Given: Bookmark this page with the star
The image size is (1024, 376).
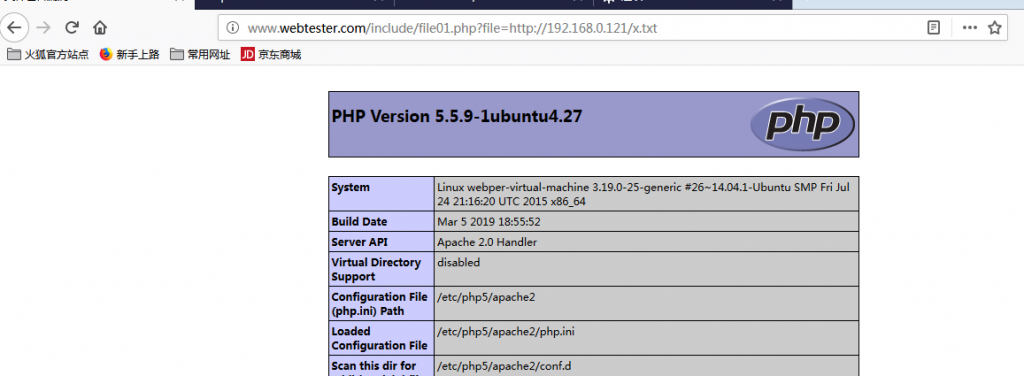Looking at the screenshot, I should [x=995, y=28].
